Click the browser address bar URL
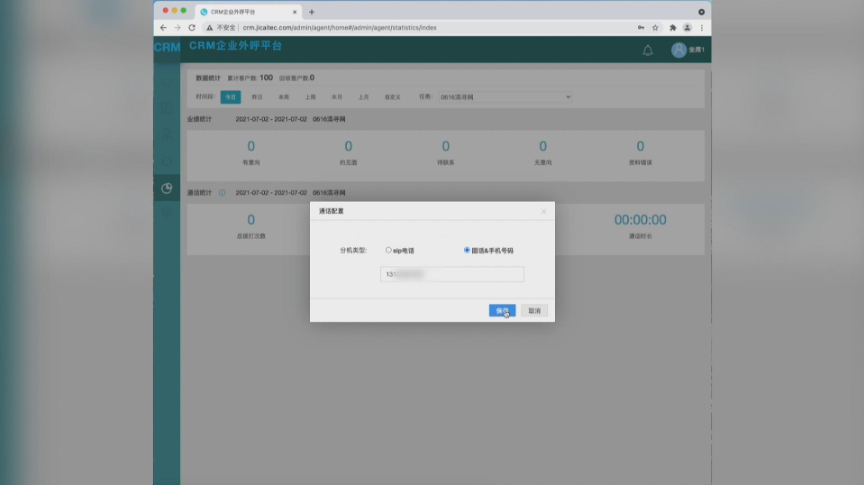 pos(339,28)
